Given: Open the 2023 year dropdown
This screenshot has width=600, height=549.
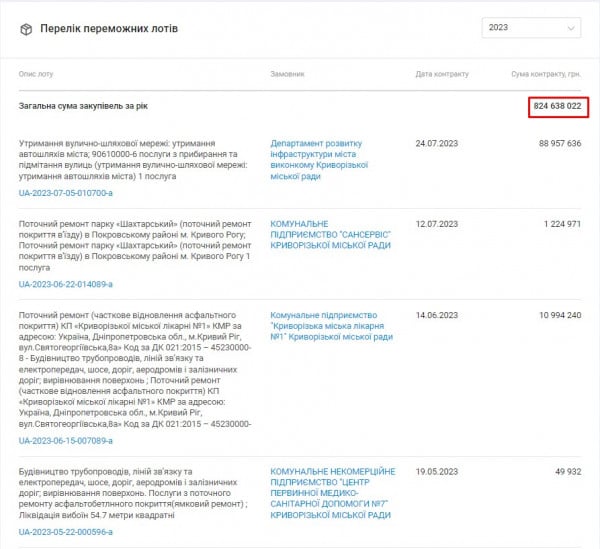Looking at the screenshot, I should (x=531, y=28).
